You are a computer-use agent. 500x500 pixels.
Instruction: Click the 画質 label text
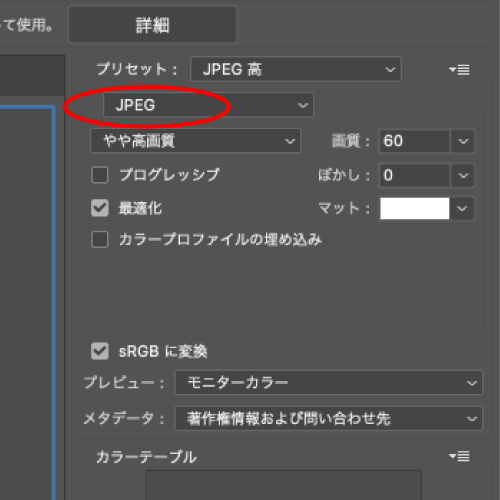coord(351,141)
